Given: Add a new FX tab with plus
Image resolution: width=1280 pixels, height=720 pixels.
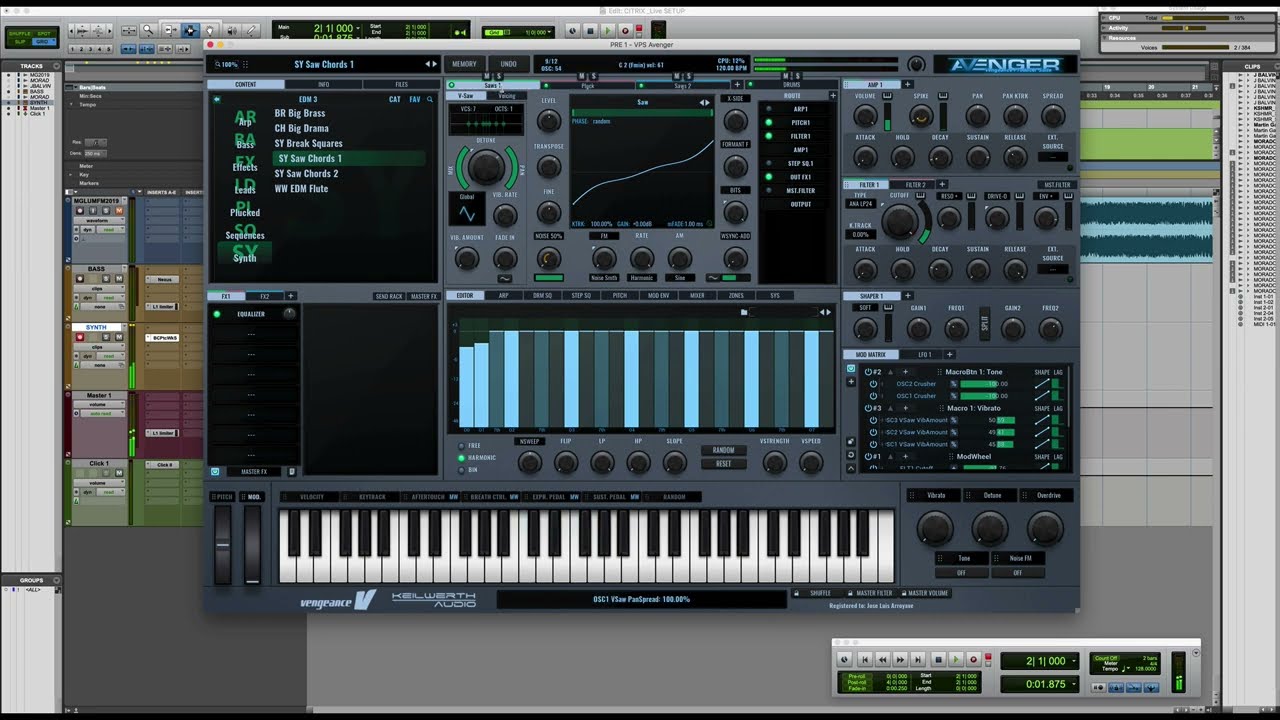Looking at the screenshot, I should [x=291, y=296].
